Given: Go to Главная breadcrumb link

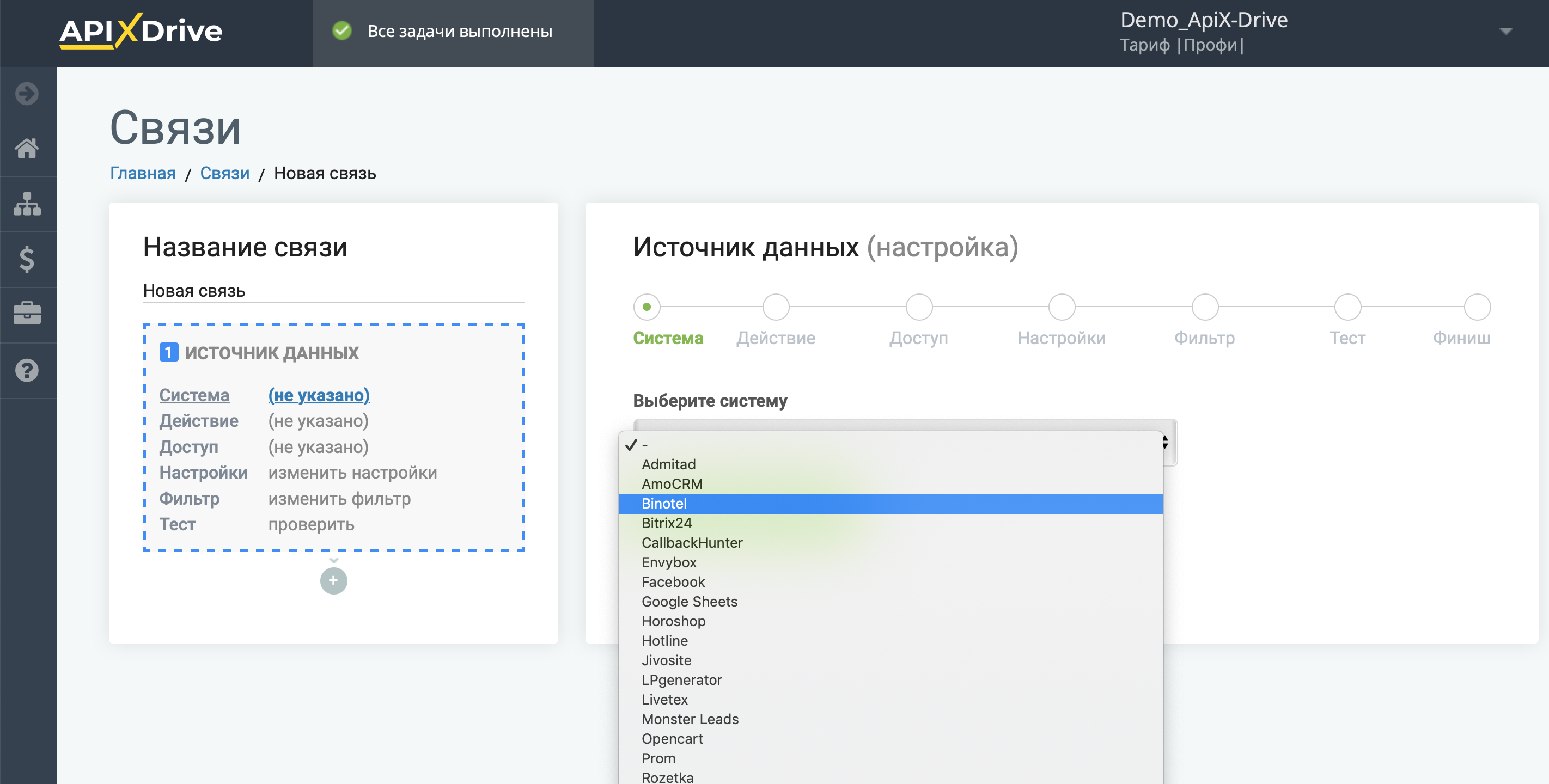Looking at the screenshot, I should pos(143,173).
